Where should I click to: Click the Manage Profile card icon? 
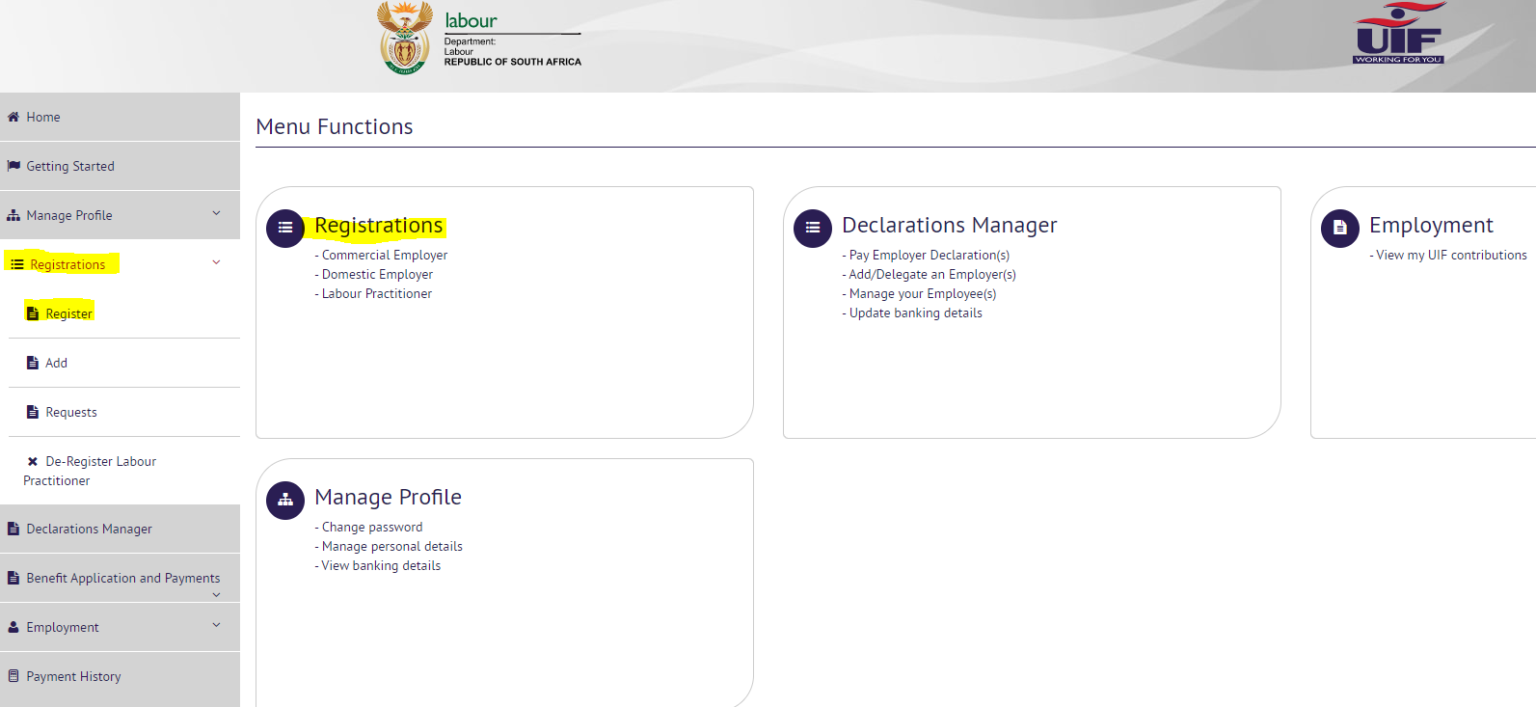tap(285, 500)
